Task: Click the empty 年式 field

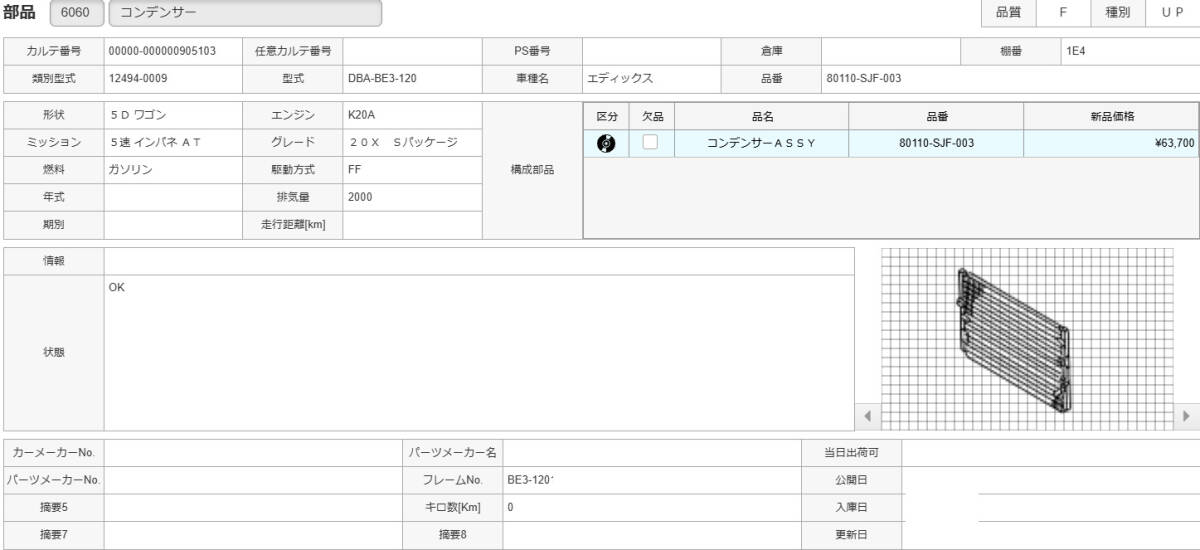Action: 173,197
